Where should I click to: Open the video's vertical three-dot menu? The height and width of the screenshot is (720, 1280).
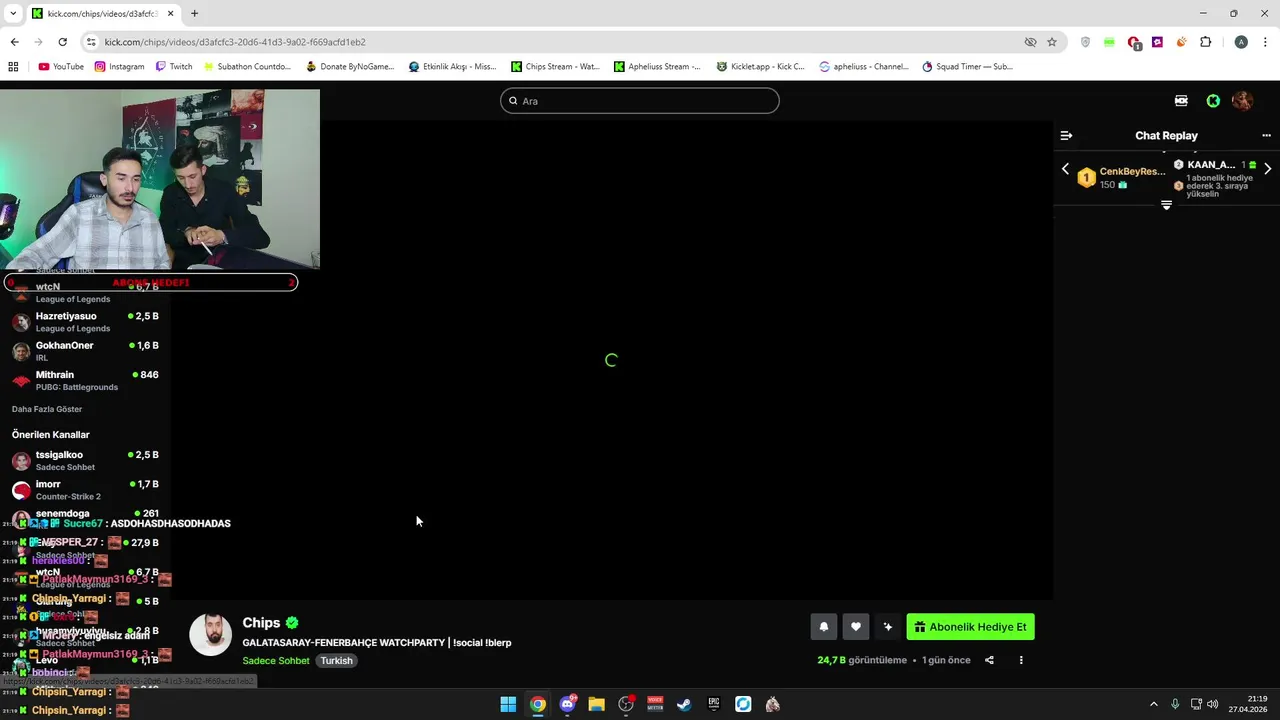(1021, 660)
